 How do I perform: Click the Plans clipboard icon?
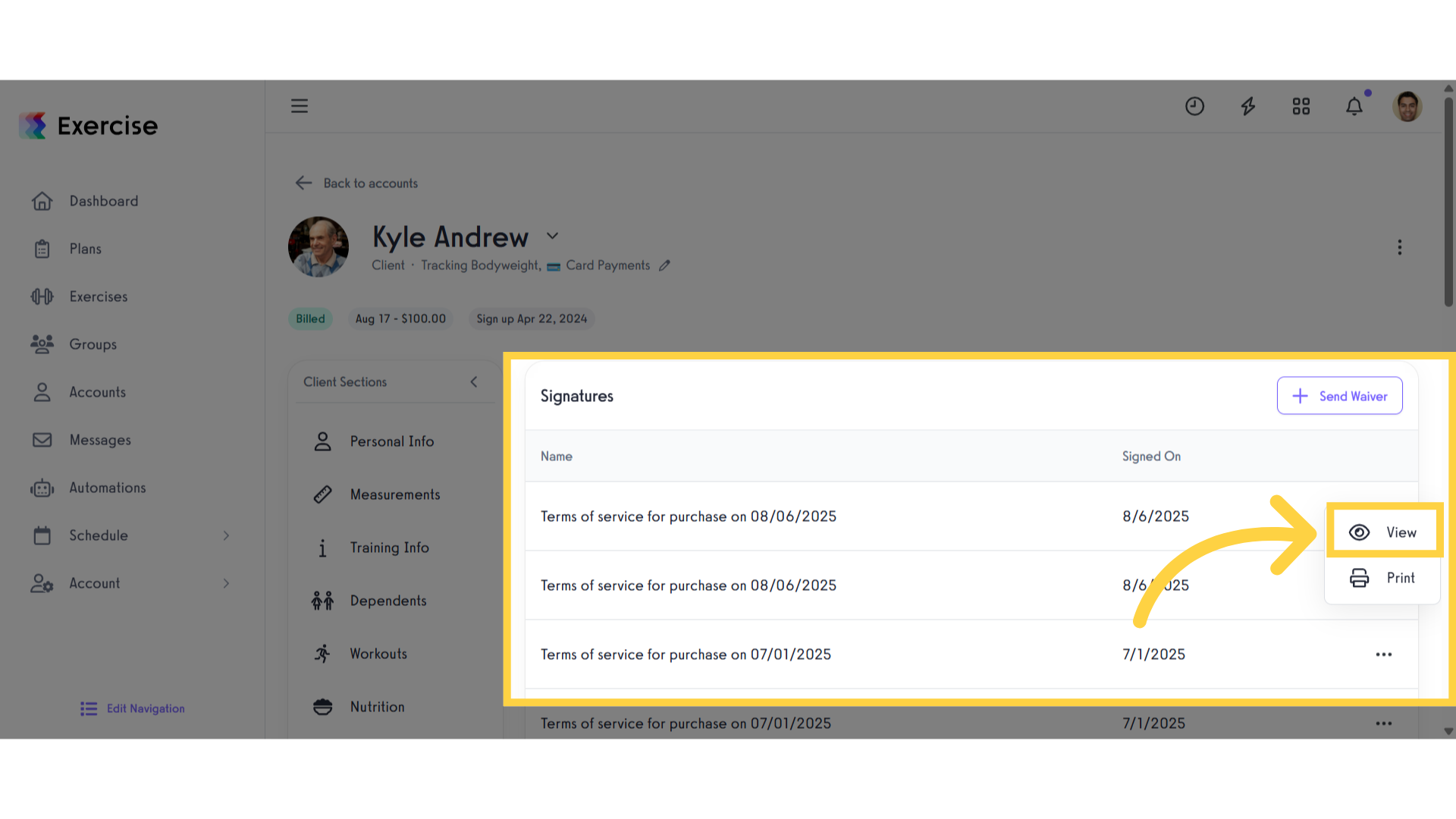tap(42, 249)
